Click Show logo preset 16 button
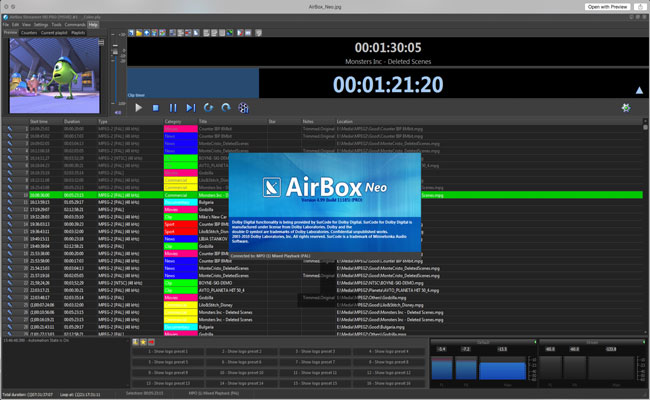The image size is (650, 400). tap(389, 383)
